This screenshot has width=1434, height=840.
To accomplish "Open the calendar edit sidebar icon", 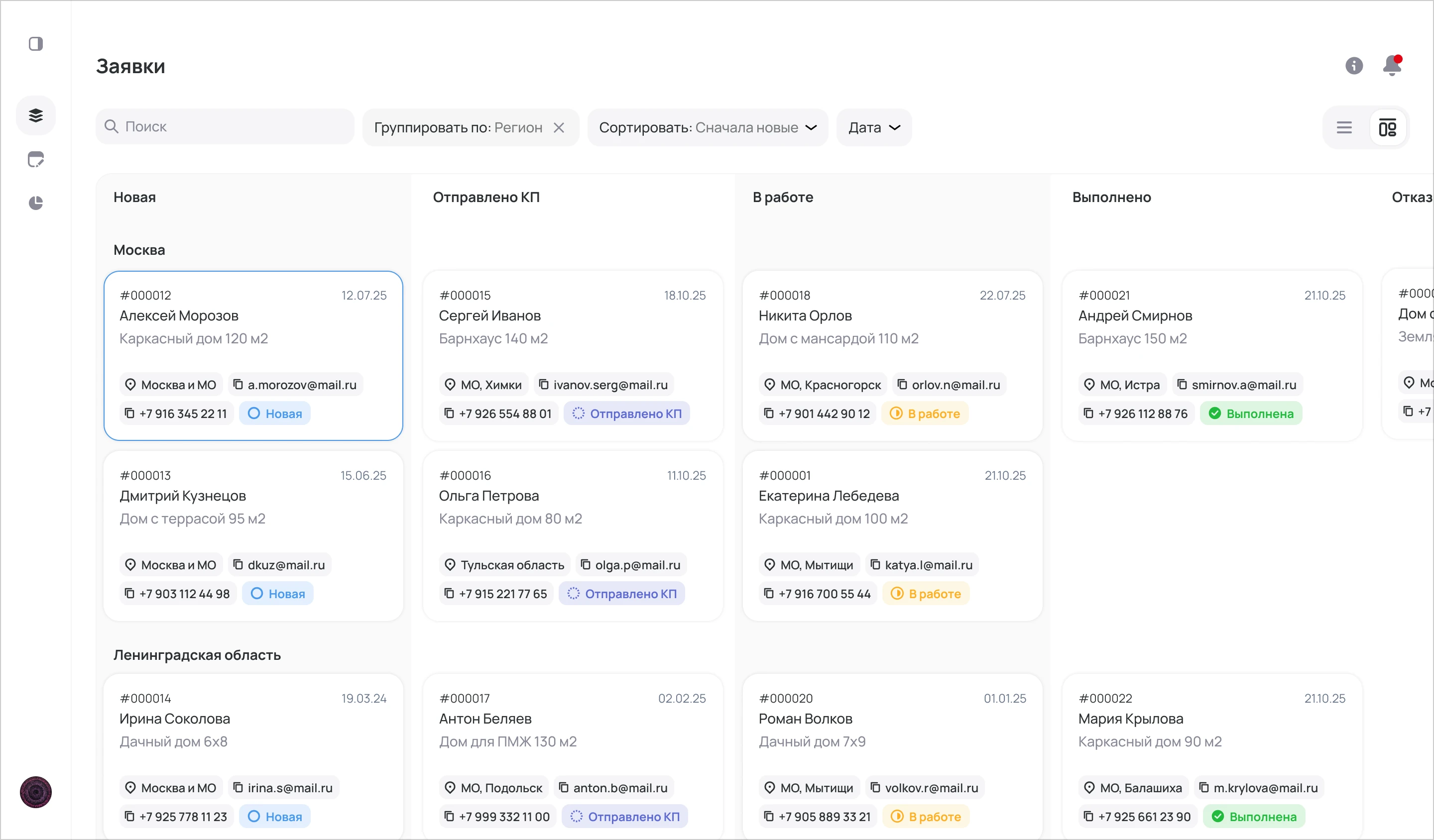I will pyautogui.click(x=36, y=160).
